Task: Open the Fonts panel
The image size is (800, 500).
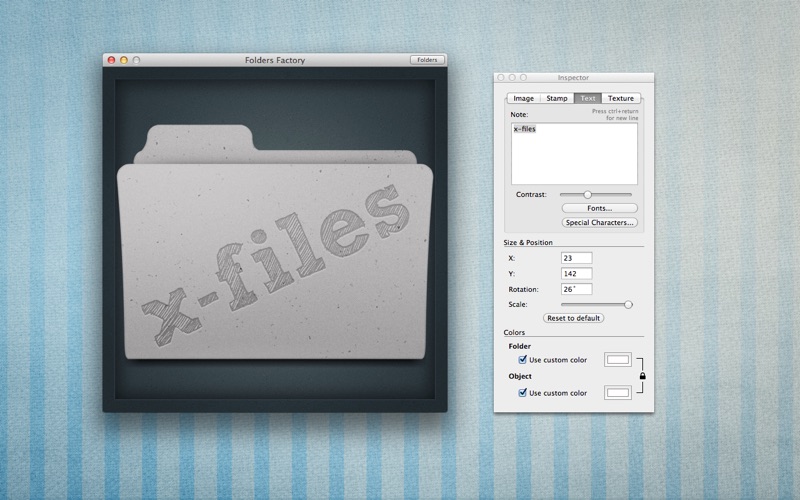Action: click(x=599, y=208)
